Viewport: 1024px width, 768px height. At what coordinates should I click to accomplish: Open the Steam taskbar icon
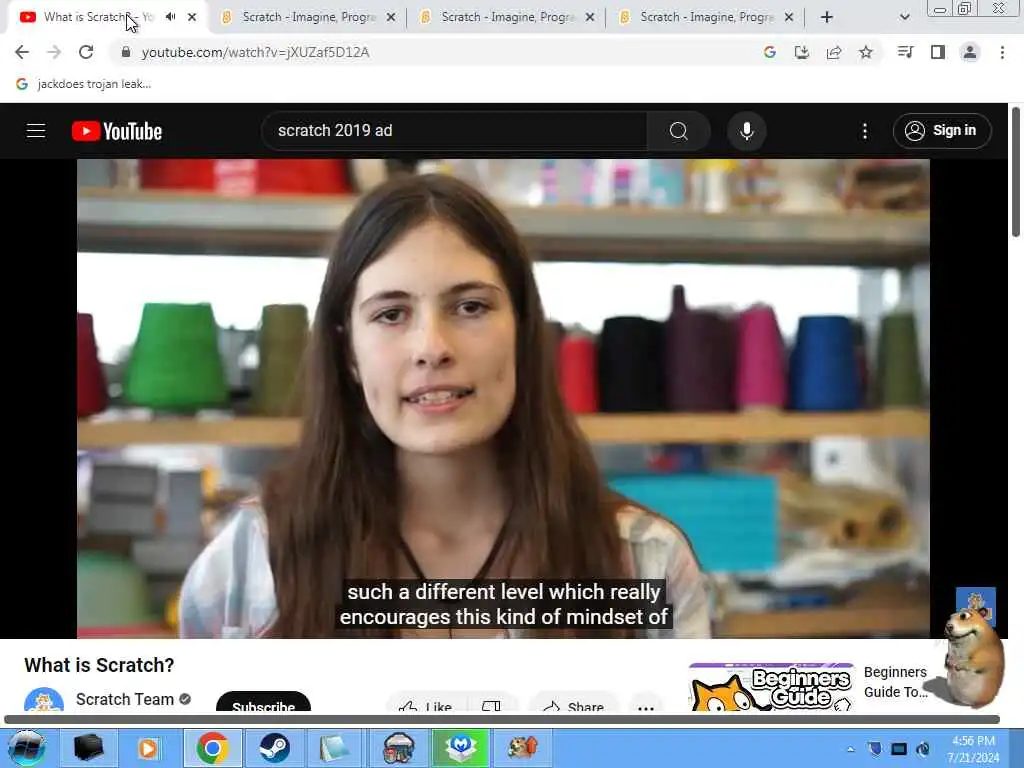click(x=274, y=748)
